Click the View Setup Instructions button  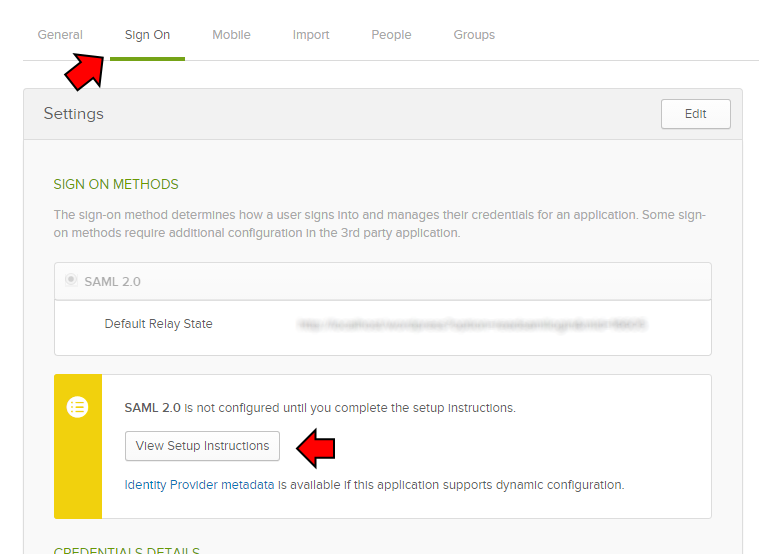202,446
